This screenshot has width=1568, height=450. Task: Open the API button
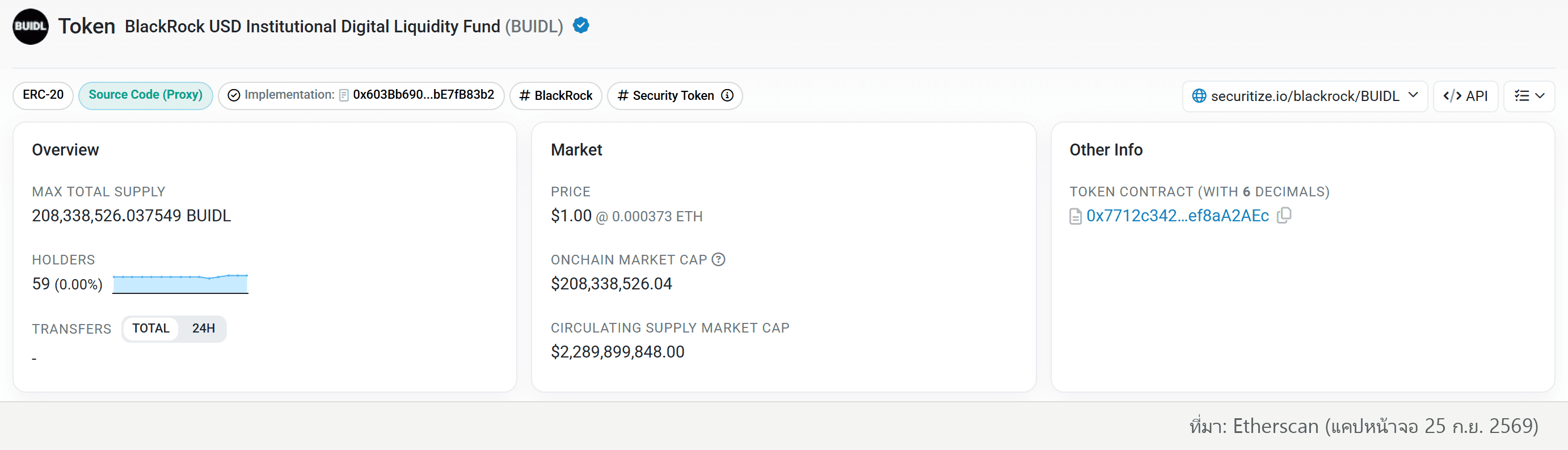[1465, 96]
